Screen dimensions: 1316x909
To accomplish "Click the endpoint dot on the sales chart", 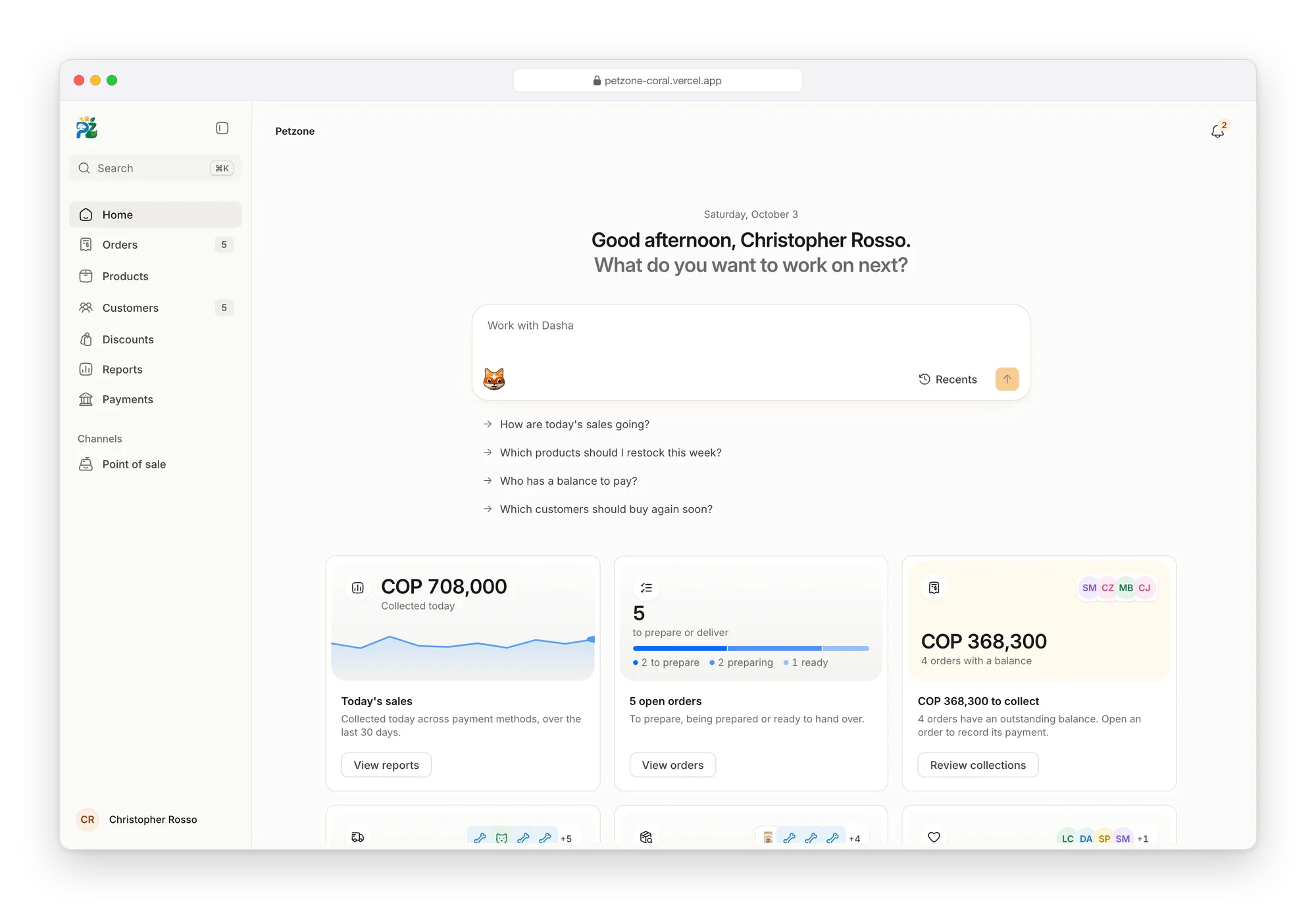I will coord(591,639).
